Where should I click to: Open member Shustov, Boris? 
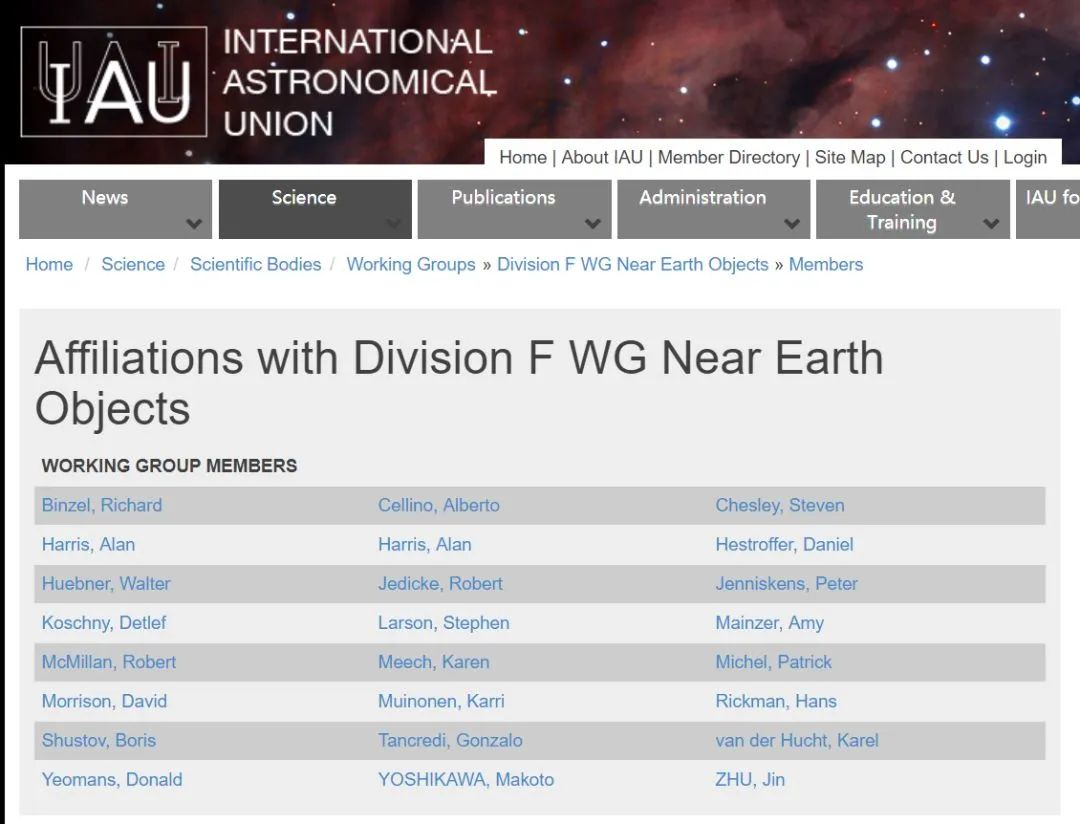[x=98, y=741]
